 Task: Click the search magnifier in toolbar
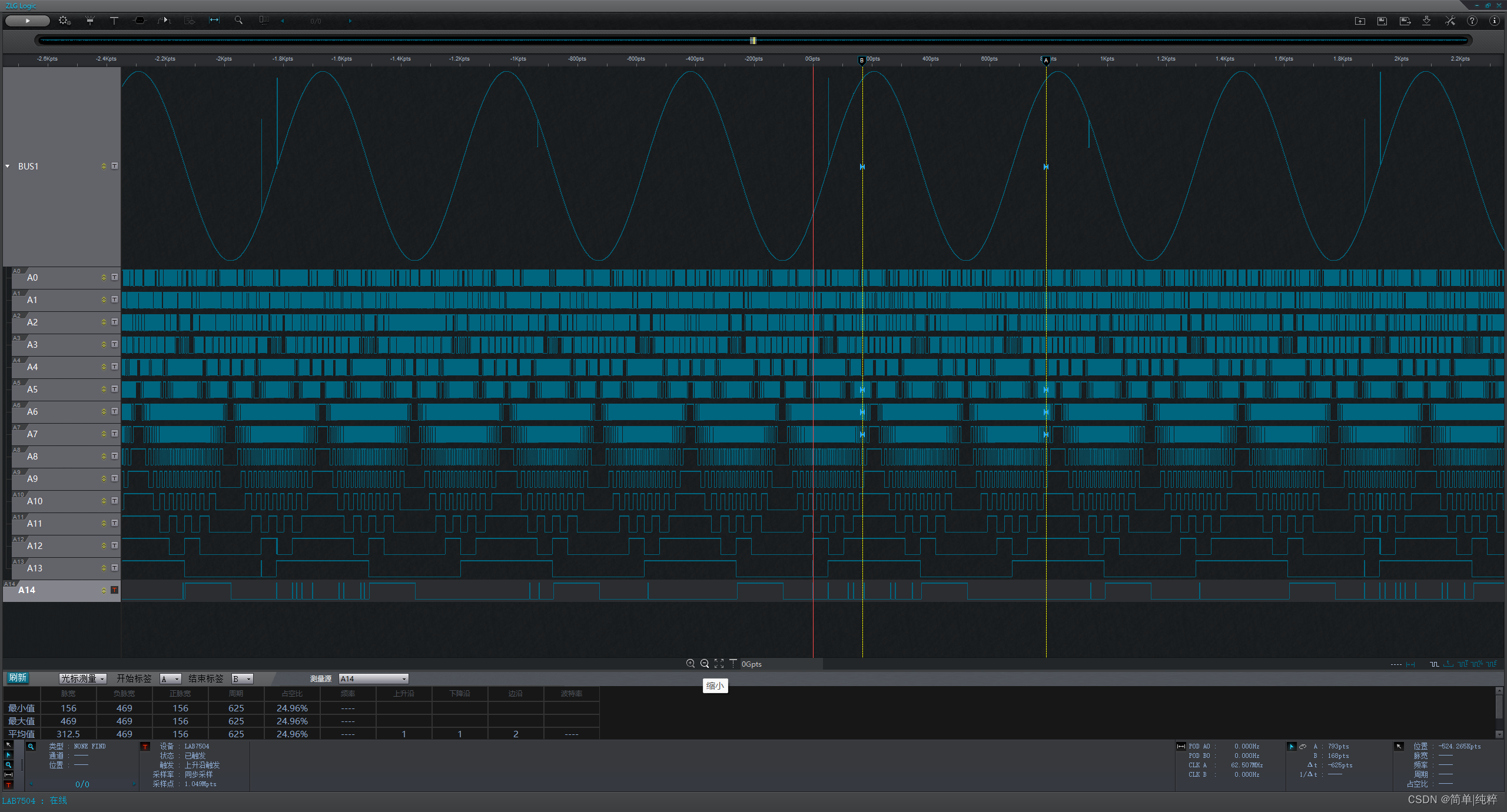(x=238, y=21)
